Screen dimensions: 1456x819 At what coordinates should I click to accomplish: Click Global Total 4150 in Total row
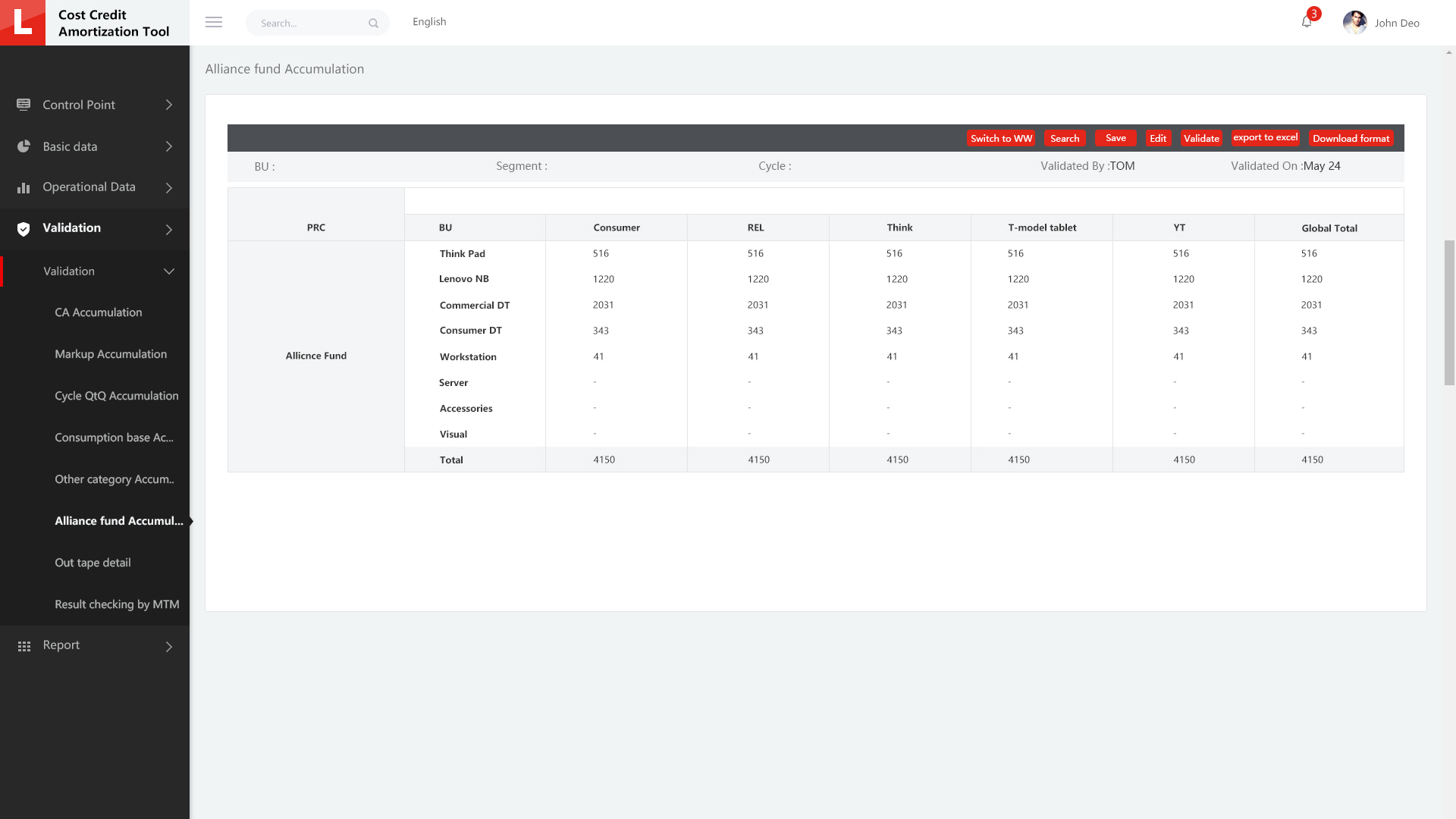[x=1313, y=460]
